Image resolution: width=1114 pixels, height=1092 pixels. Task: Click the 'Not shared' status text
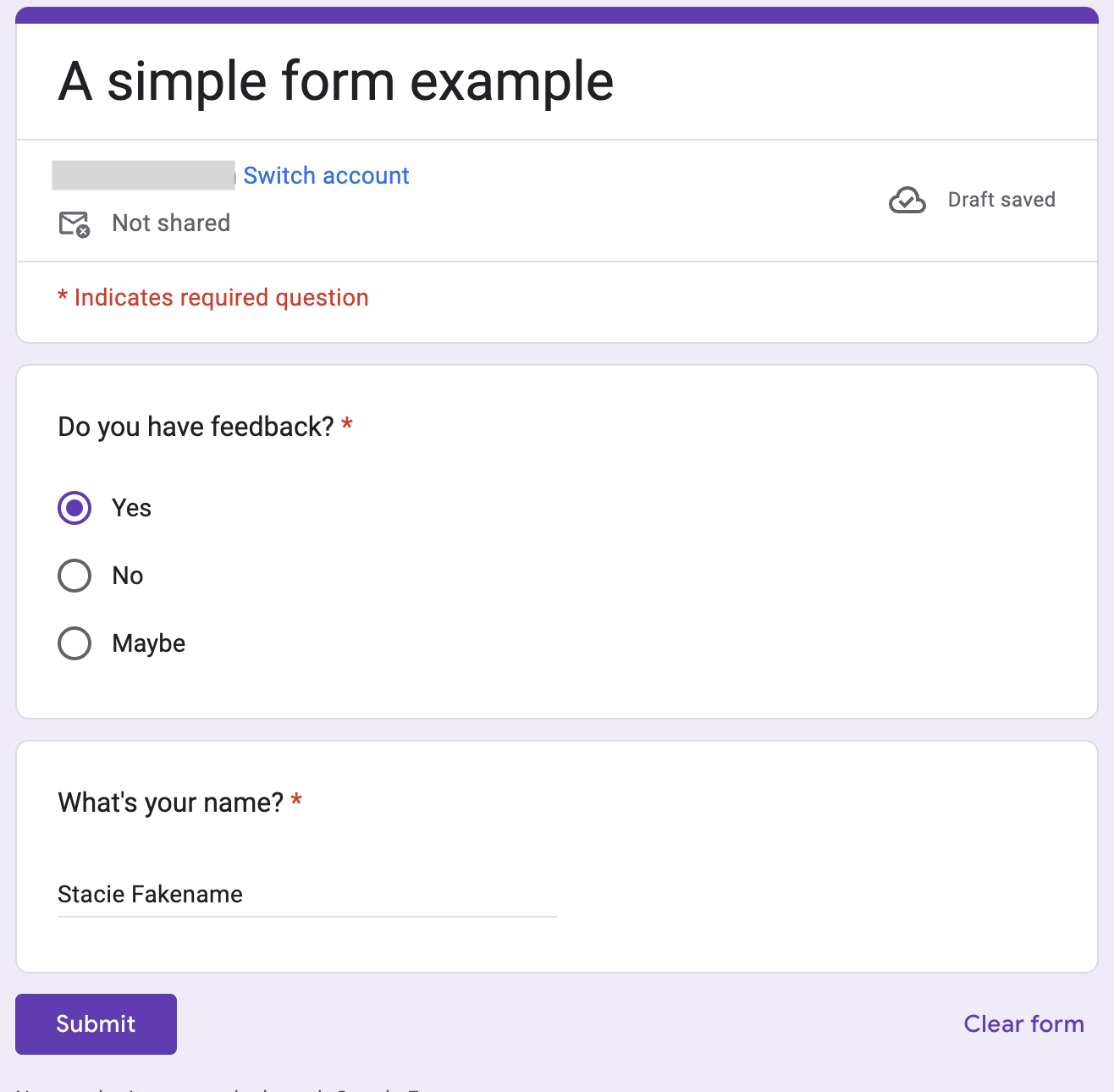171,223
